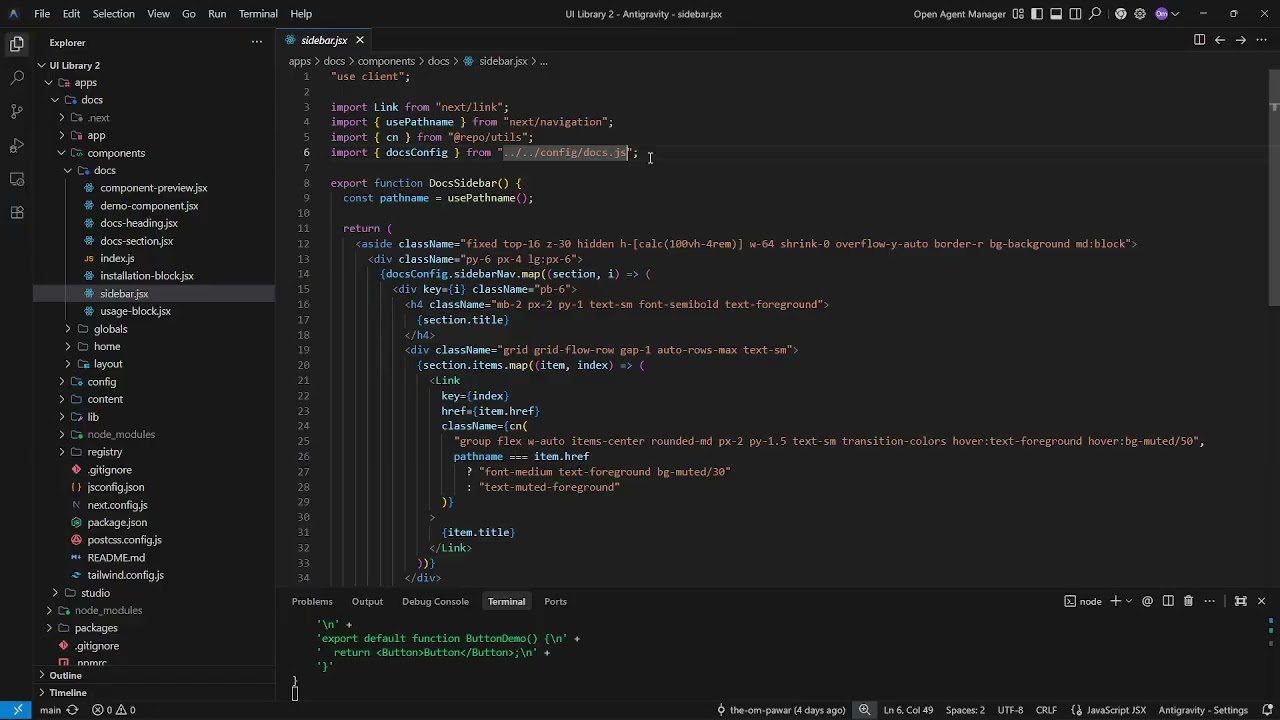Click the zoom magnifier icon in status bar
1280x720 pixels.
coord(864,710)
